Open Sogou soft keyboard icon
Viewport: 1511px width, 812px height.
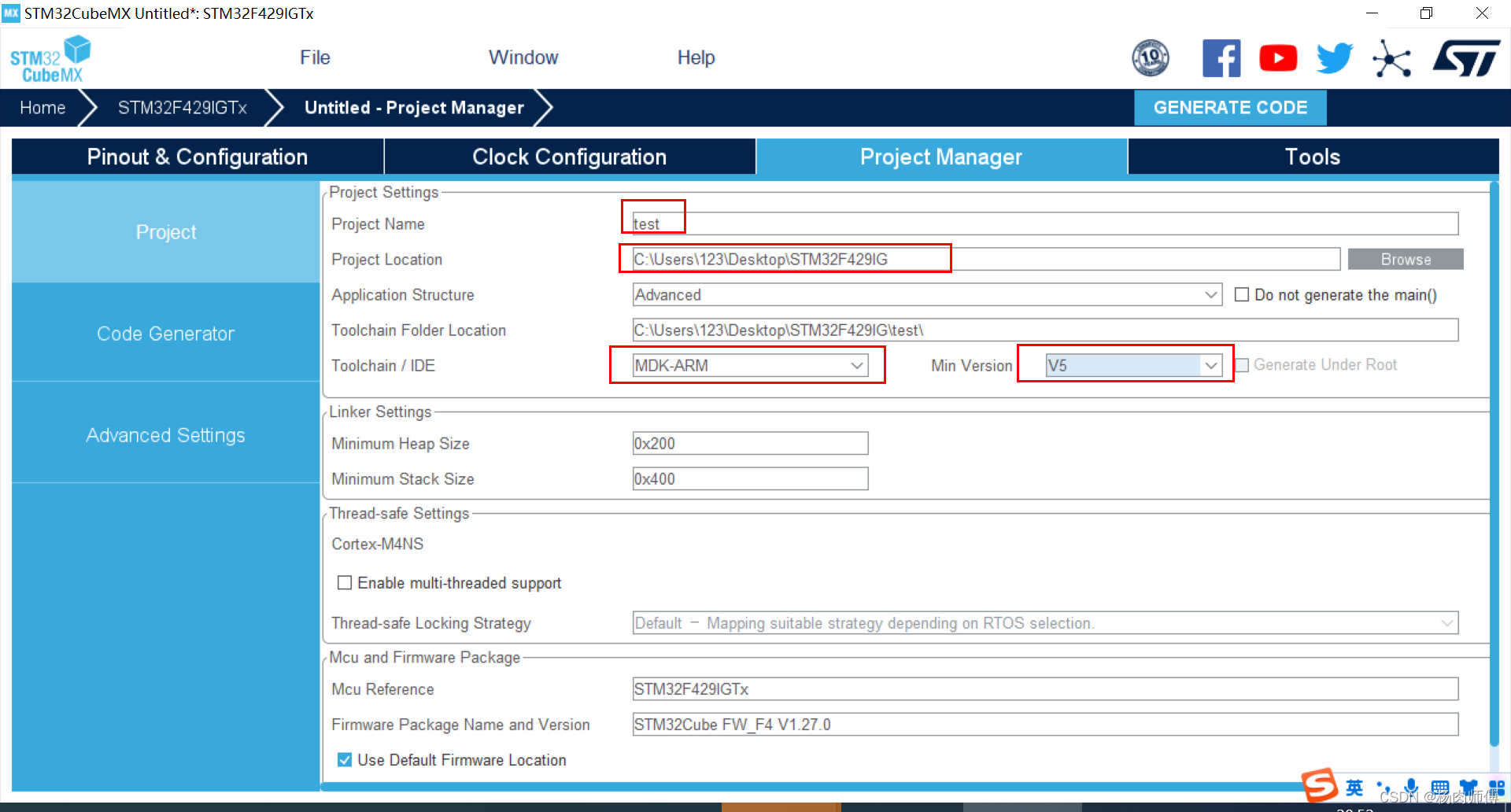[1439, 788]
